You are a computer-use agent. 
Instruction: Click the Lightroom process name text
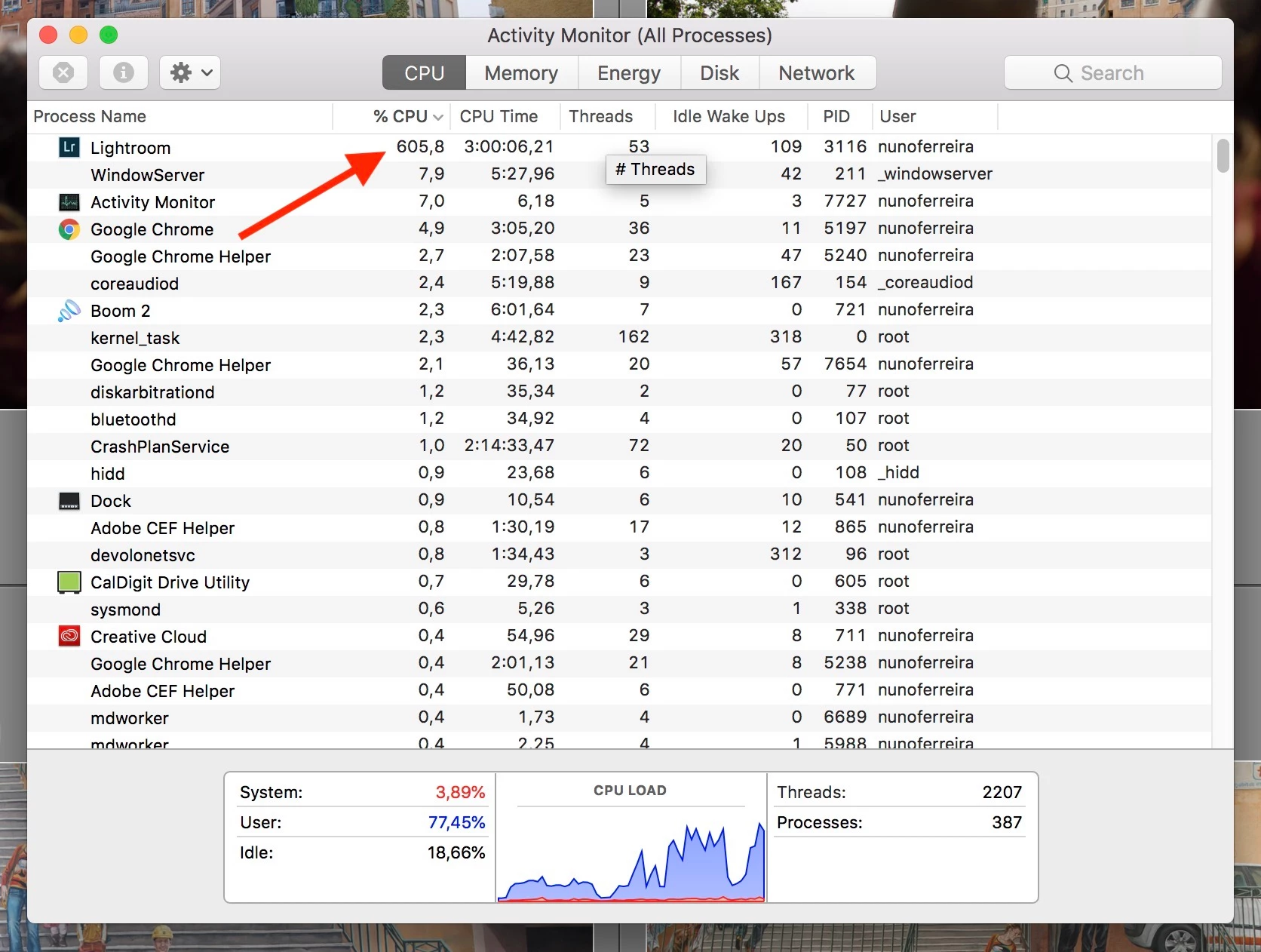click(x=130, y=148)
